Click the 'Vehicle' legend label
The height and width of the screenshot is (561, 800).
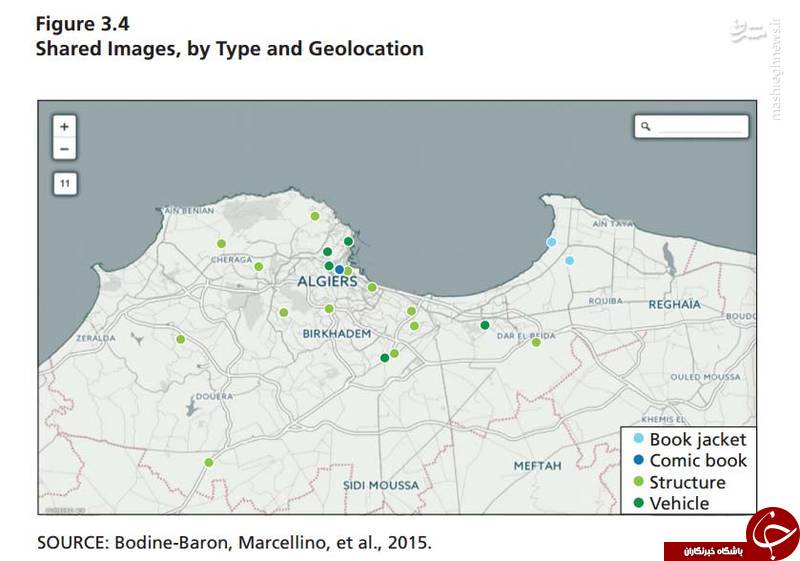(679, 503)
